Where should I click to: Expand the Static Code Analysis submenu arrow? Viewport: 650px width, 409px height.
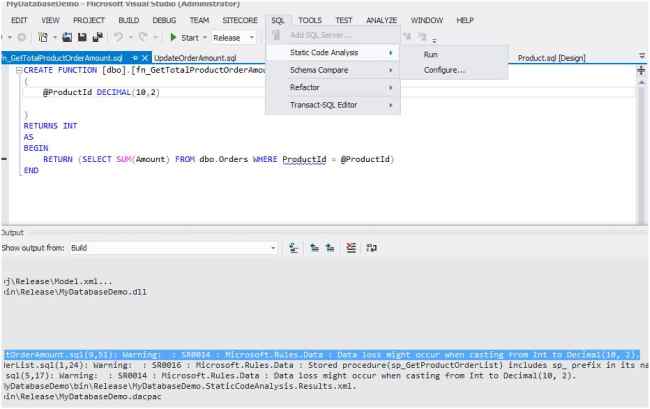coord(390,53)
